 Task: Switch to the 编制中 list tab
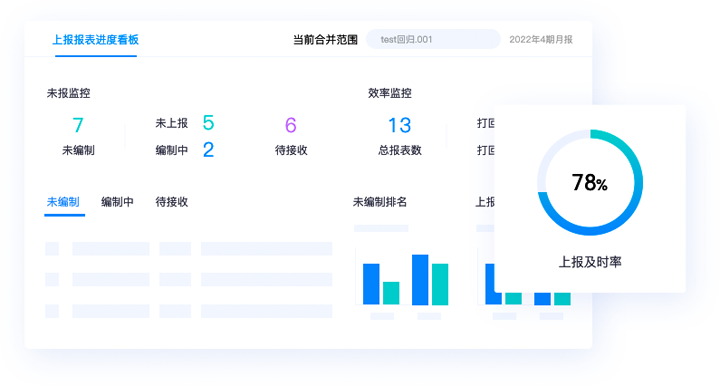click(x=118, y=202)
